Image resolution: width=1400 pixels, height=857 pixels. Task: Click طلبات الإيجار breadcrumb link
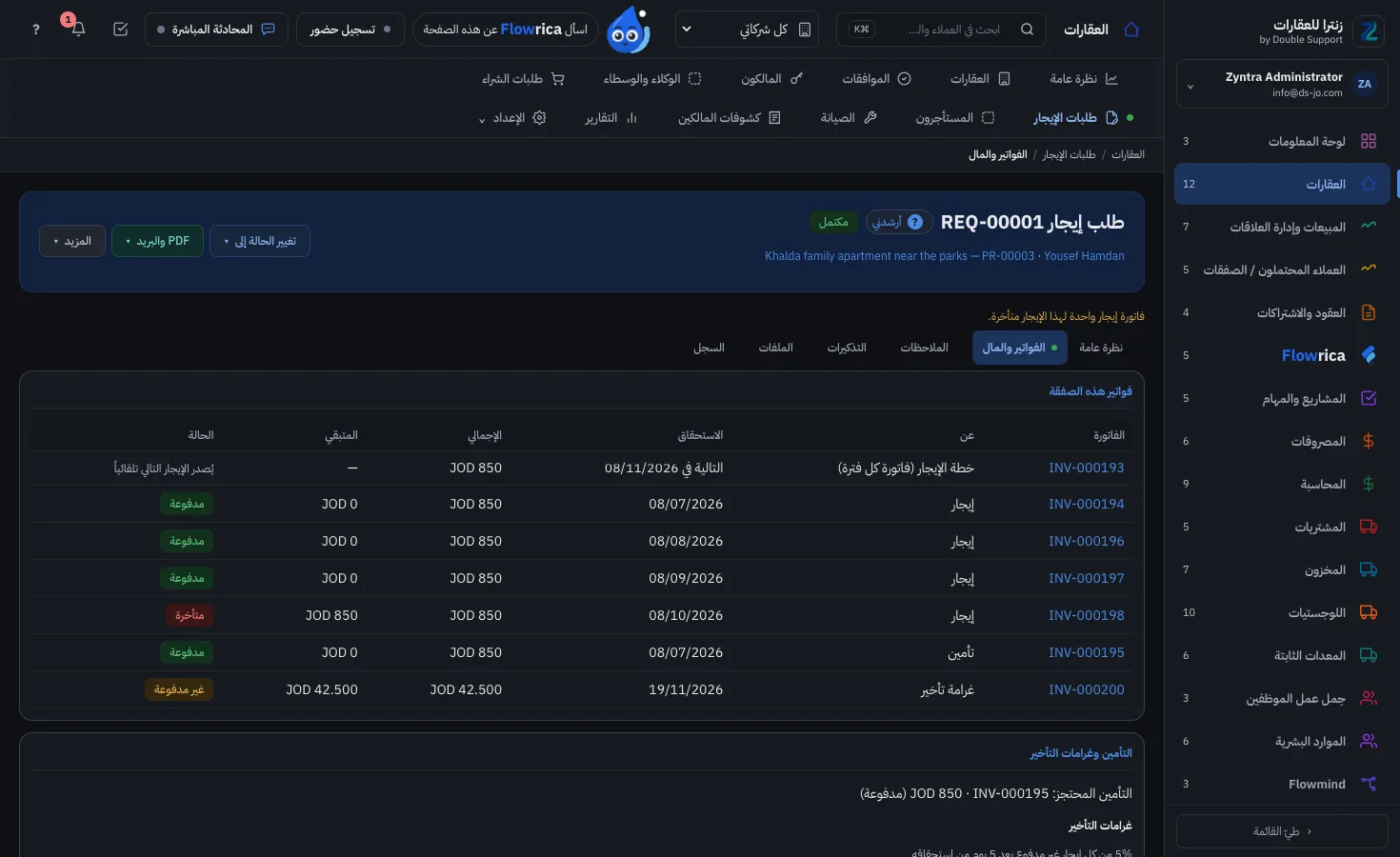(x=1069, y=154)
